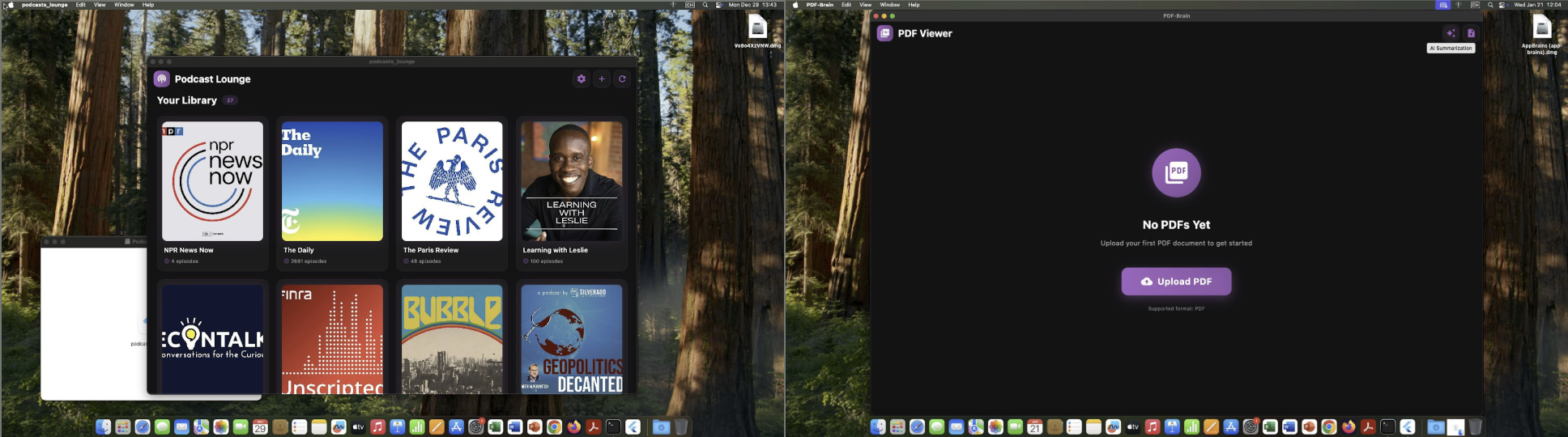Open Music app in dock below Podcast Lounge
The image size is (1568, 437).
point(377,426)
